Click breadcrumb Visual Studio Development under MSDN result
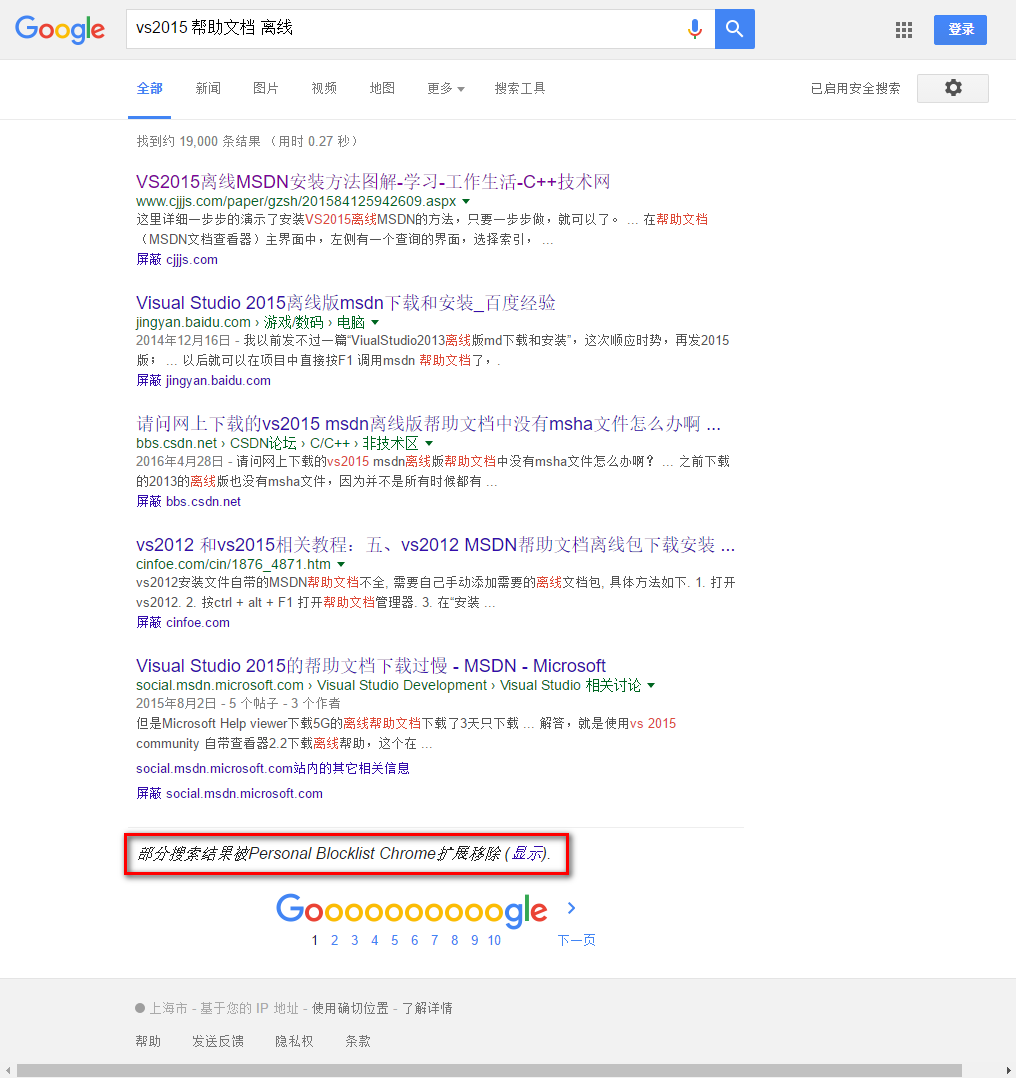1016x1078 pixels. (401, 685)
